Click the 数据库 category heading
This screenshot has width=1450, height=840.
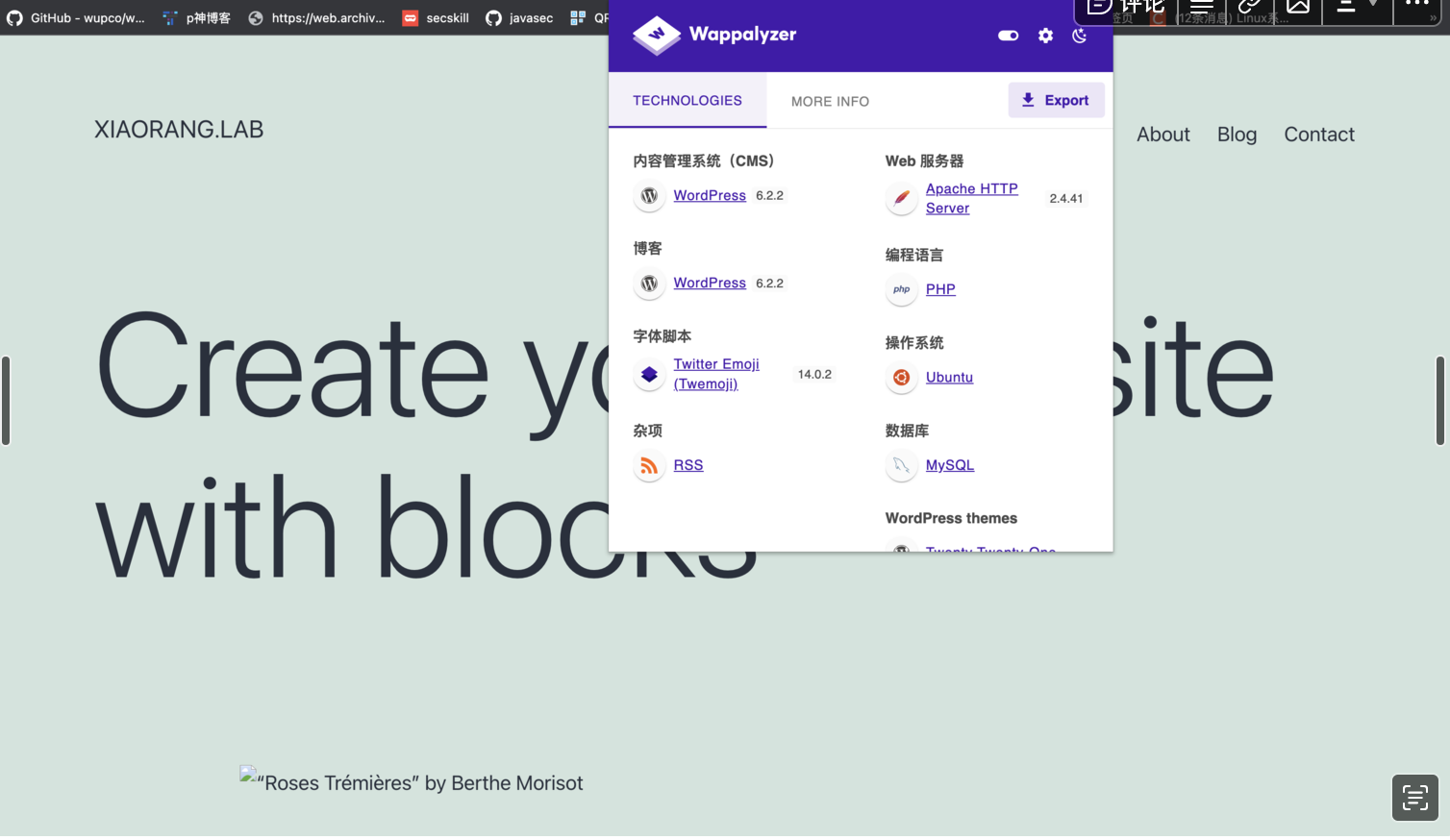tap(907, 431)
